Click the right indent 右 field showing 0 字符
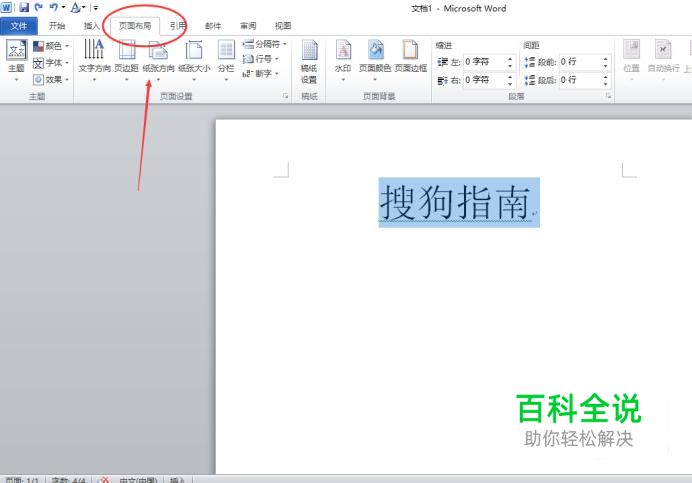The image size is (692, 483). 484,80
